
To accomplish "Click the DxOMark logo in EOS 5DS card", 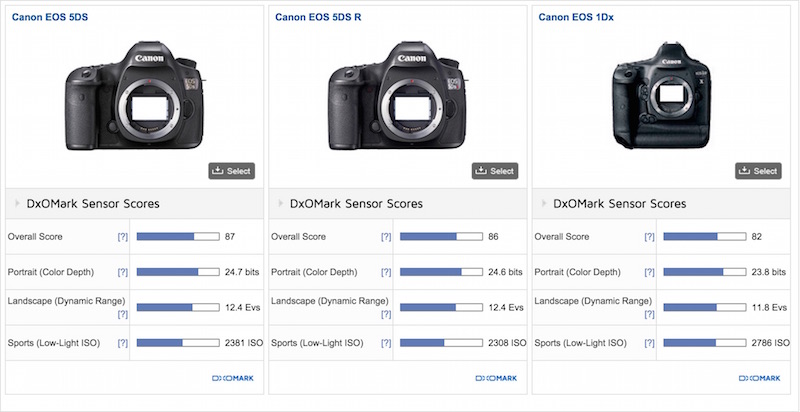I will 233,378.
